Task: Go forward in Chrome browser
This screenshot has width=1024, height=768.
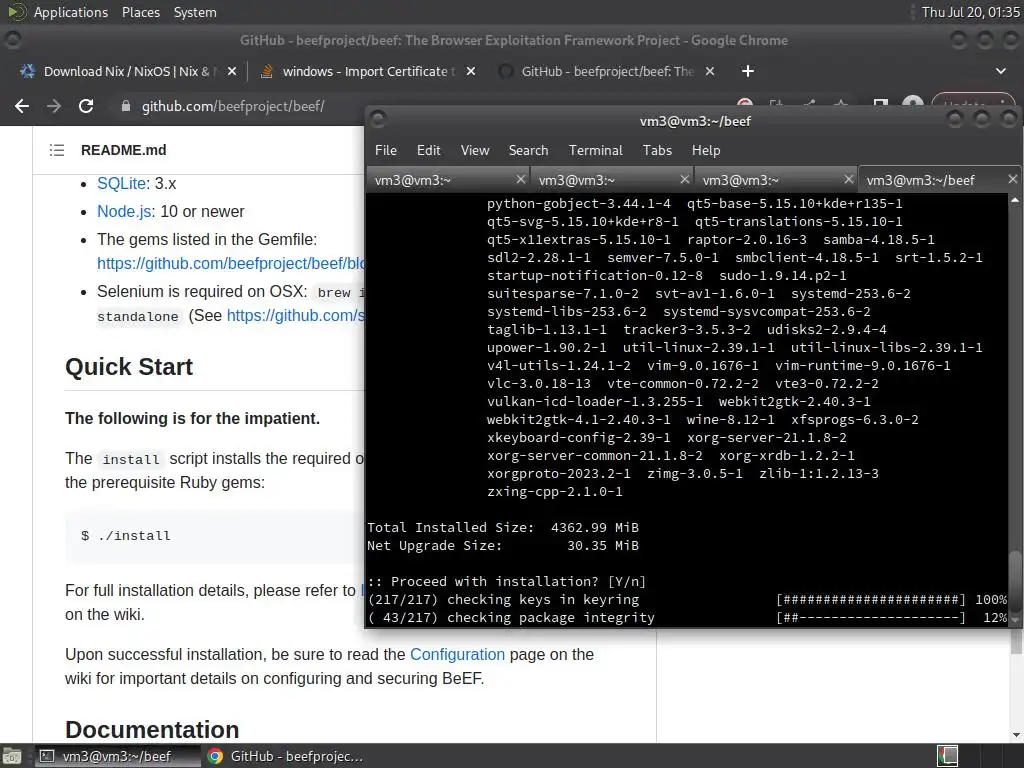Action: tap(54, 106)
